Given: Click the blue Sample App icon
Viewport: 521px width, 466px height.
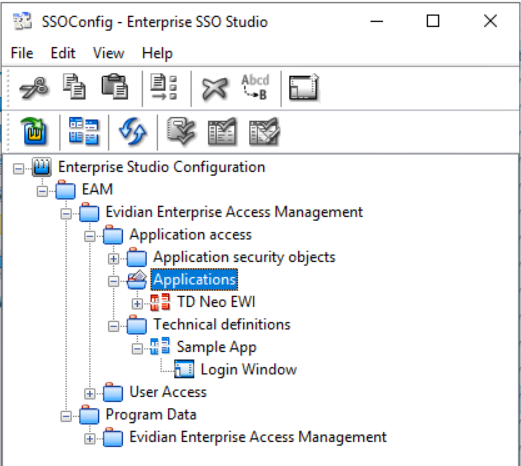Looking at the screenshot, I should tap(160, 347).
